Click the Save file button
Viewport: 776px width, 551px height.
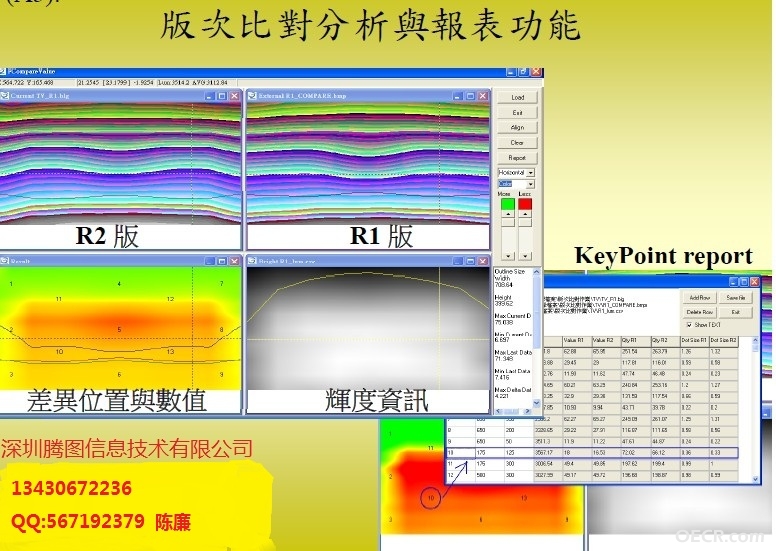[x=736, y=298]
